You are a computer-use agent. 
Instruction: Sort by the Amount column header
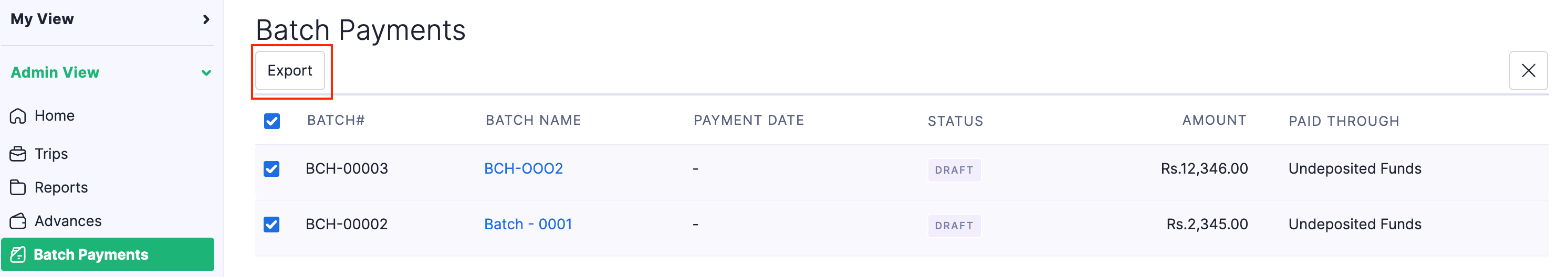click(x=1213, y=121)
